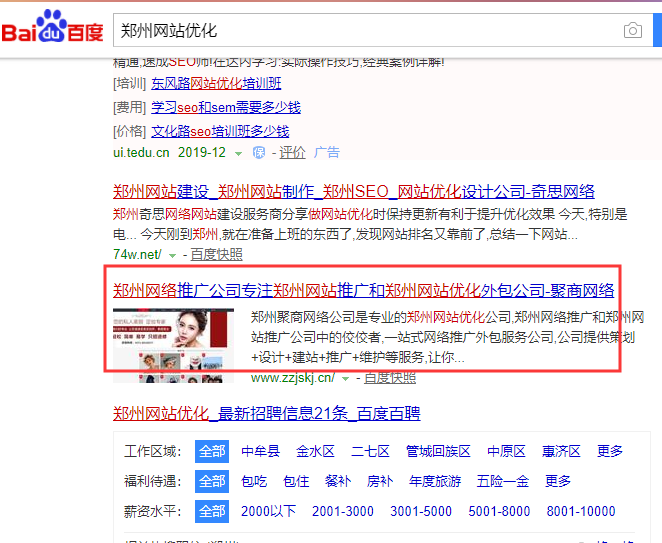Expand the arrow beside www.zzjskj.cn/
The image size is (662, 543).
point(345,379)
